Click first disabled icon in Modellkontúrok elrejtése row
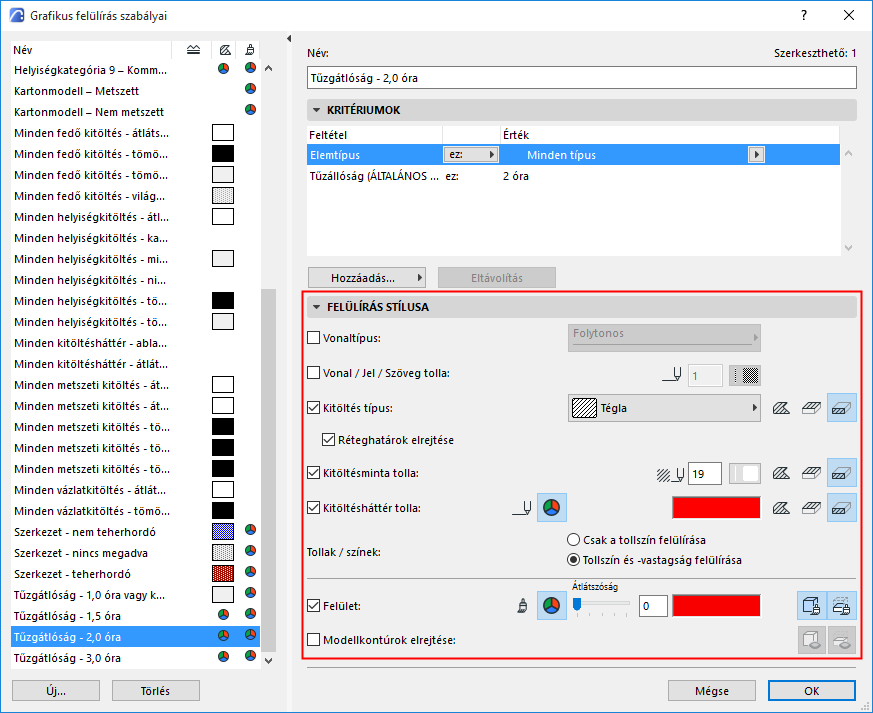The width and height of the screenshot is (873, 713). [x=812, y=640]
